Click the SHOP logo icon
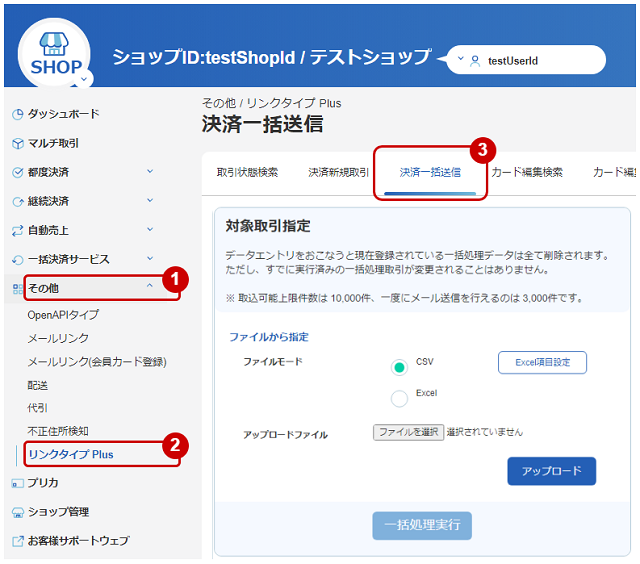 click(x=54, y=52)
